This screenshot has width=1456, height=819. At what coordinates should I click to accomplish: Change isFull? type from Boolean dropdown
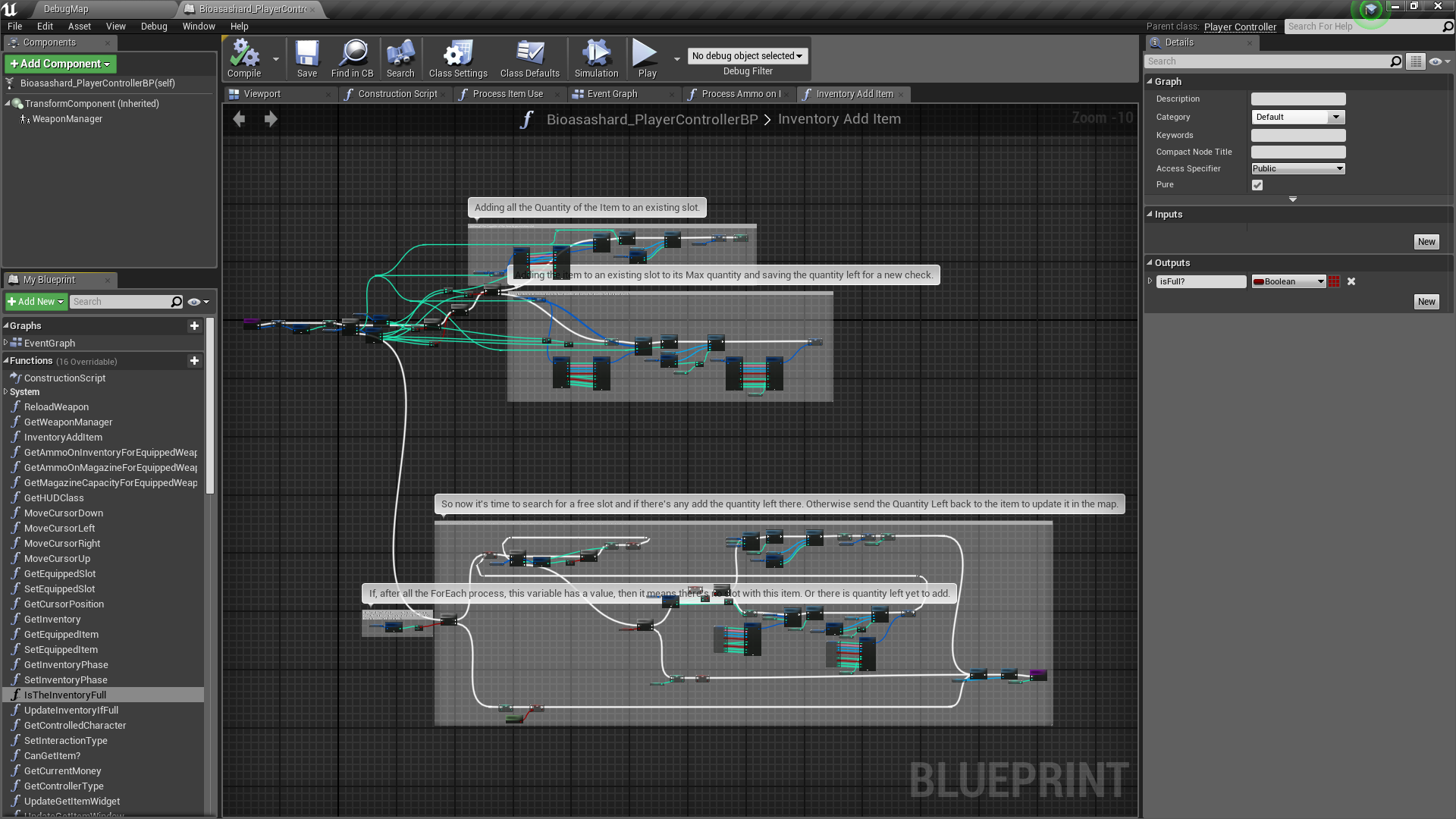point(1288,281)
